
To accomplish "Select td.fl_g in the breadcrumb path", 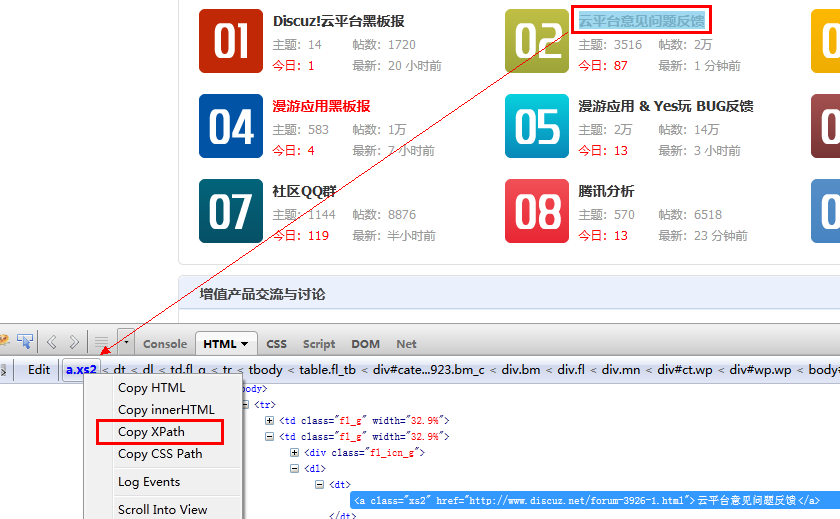I will tap(188, 370).
